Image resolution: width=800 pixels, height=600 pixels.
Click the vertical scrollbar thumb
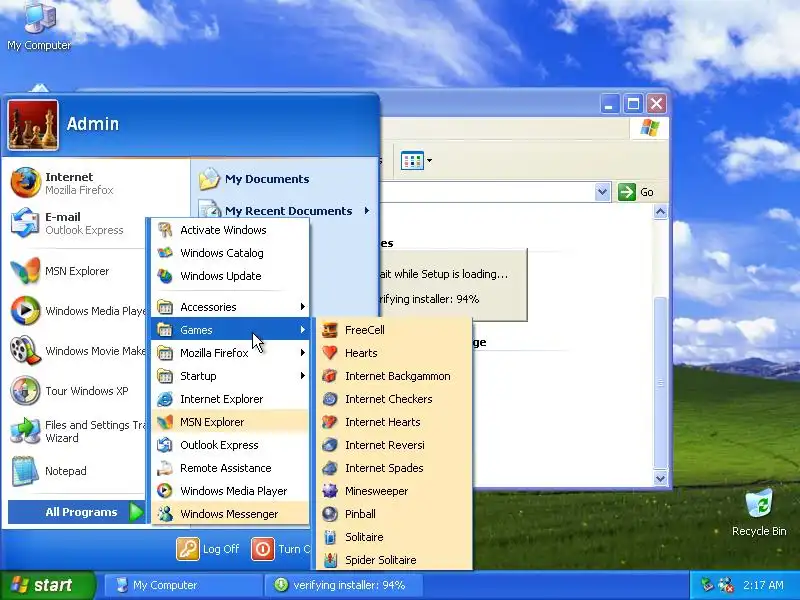[660, 382]
